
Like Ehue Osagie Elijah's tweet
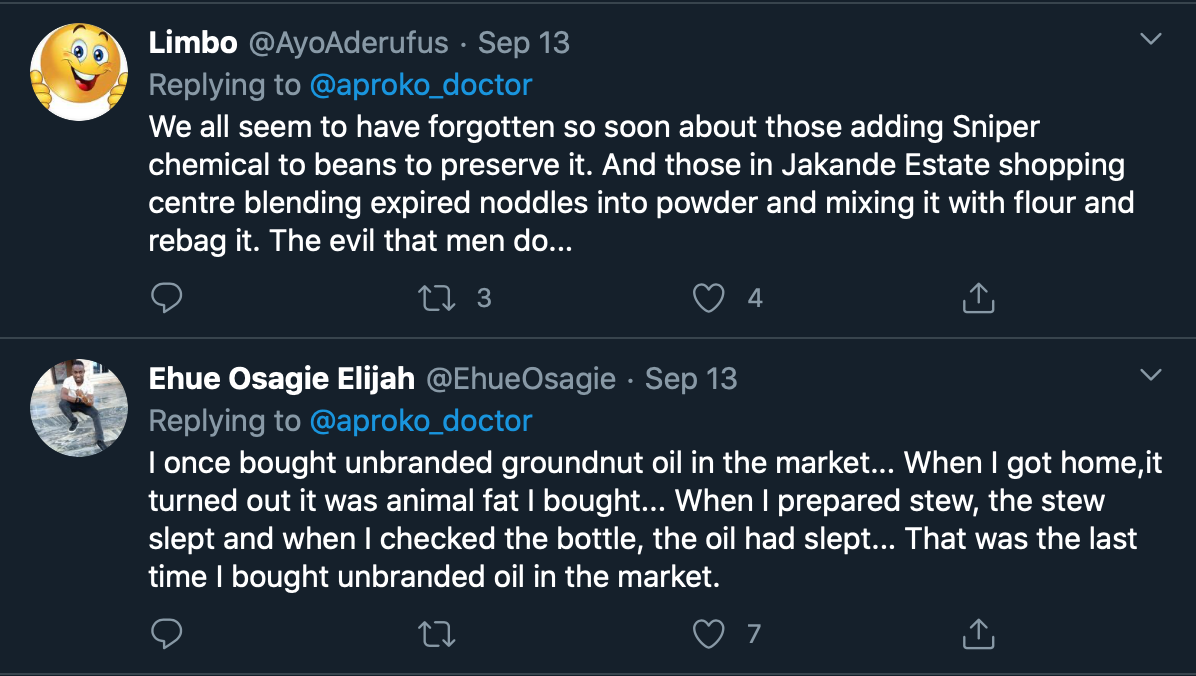click(x=708, y=633)
